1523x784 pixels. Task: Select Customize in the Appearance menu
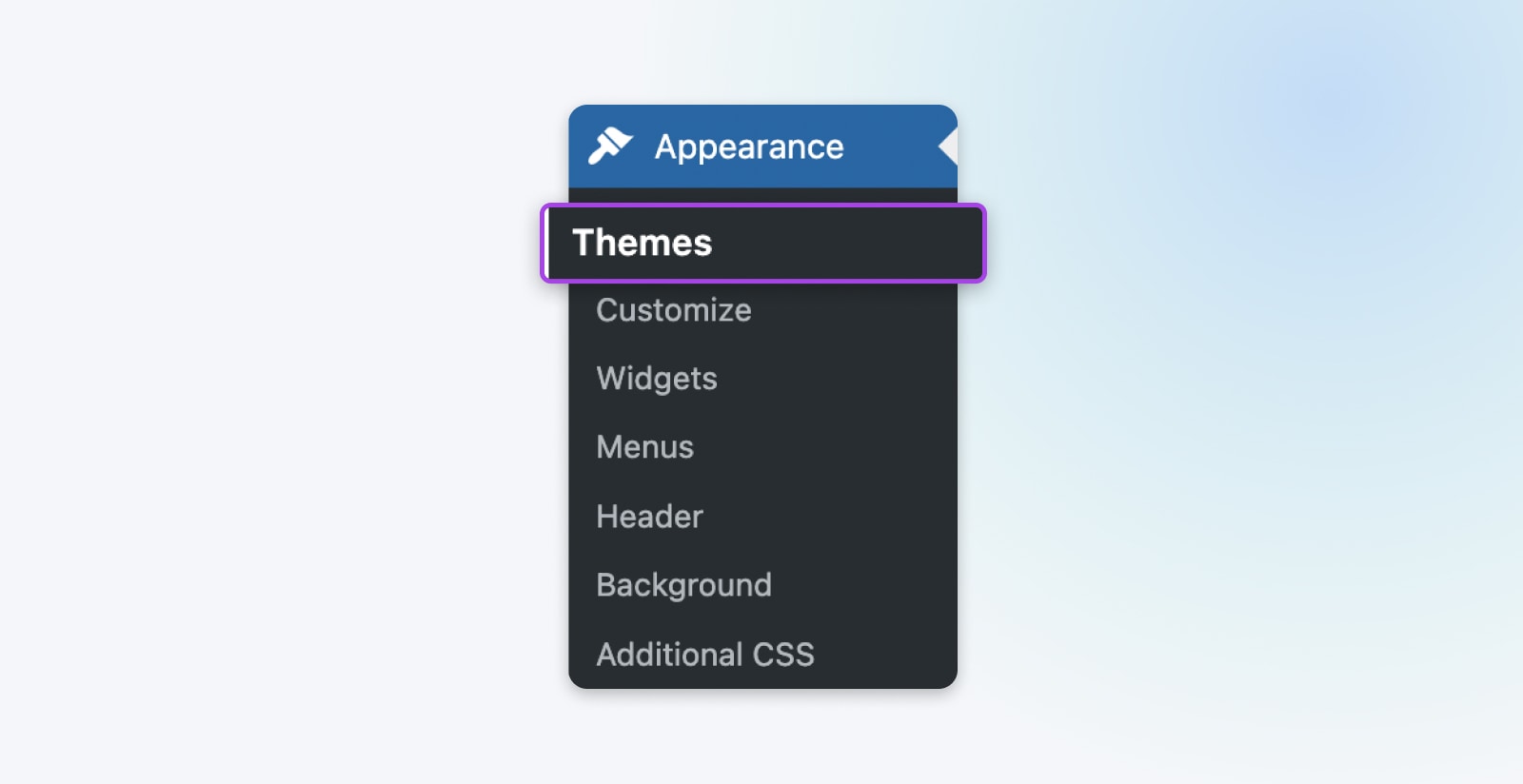pos(674,310)
